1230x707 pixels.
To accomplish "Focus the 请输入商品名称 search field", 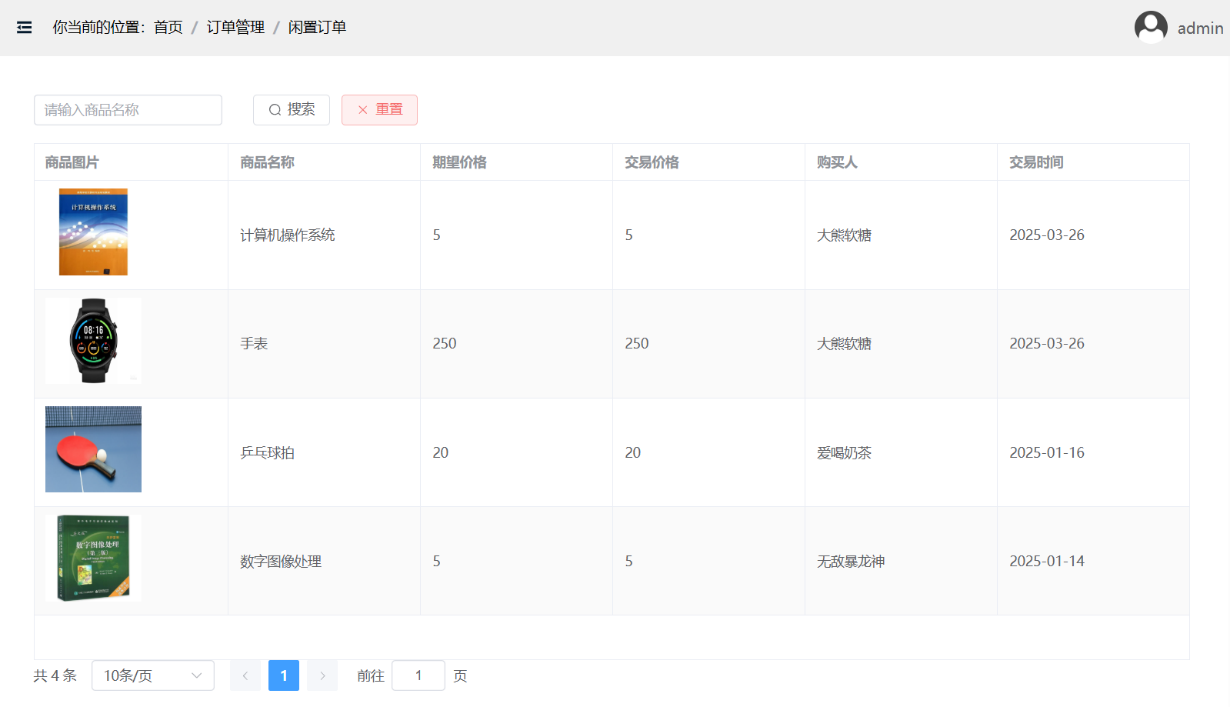I will click(128, 110).
